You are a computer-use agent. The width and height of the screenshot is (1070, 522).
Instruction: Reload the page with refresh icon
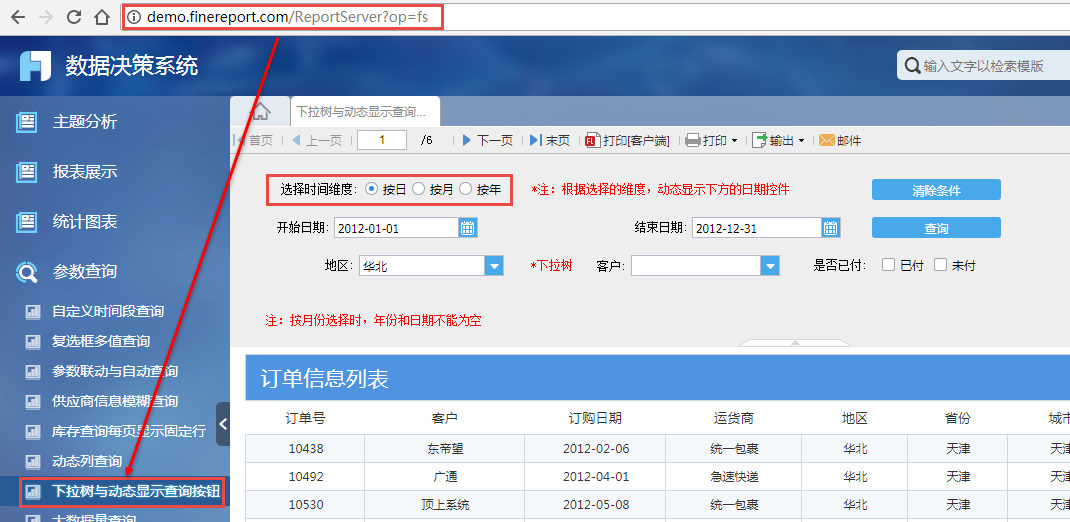tap(74, 17)
